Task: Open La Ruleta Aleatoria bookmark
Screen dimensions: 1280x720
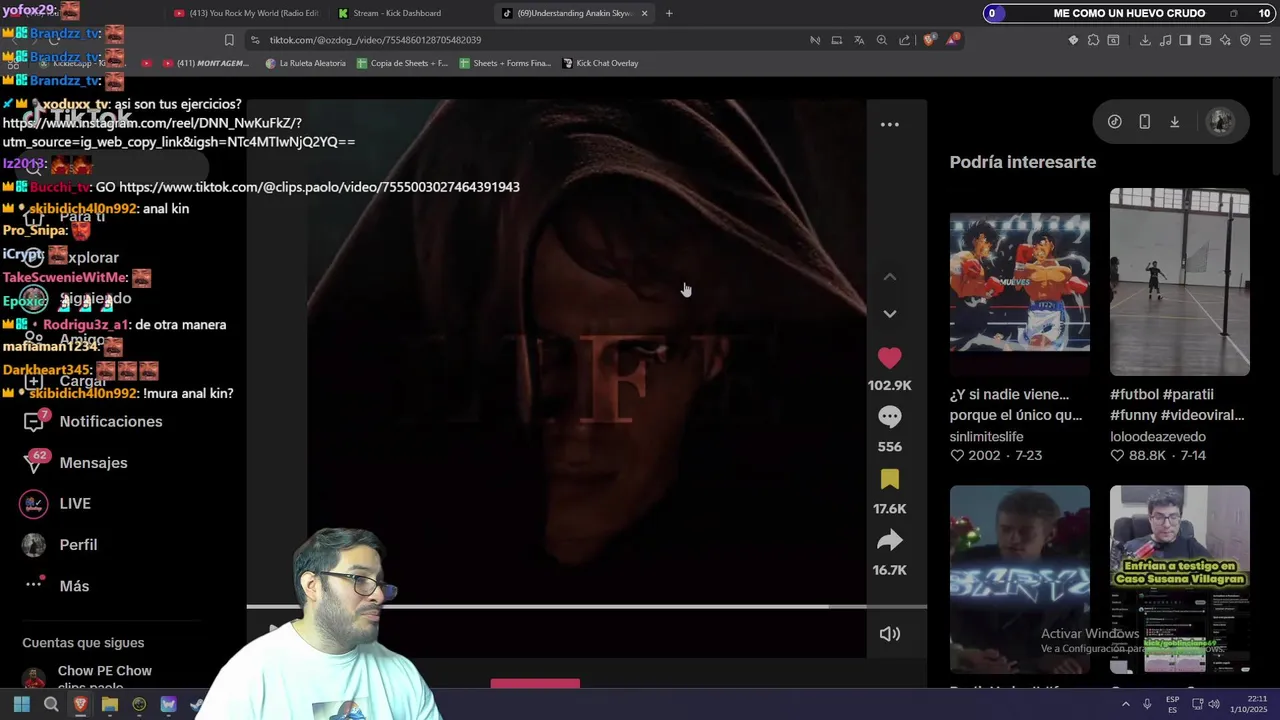Action: tap(306, 63)
